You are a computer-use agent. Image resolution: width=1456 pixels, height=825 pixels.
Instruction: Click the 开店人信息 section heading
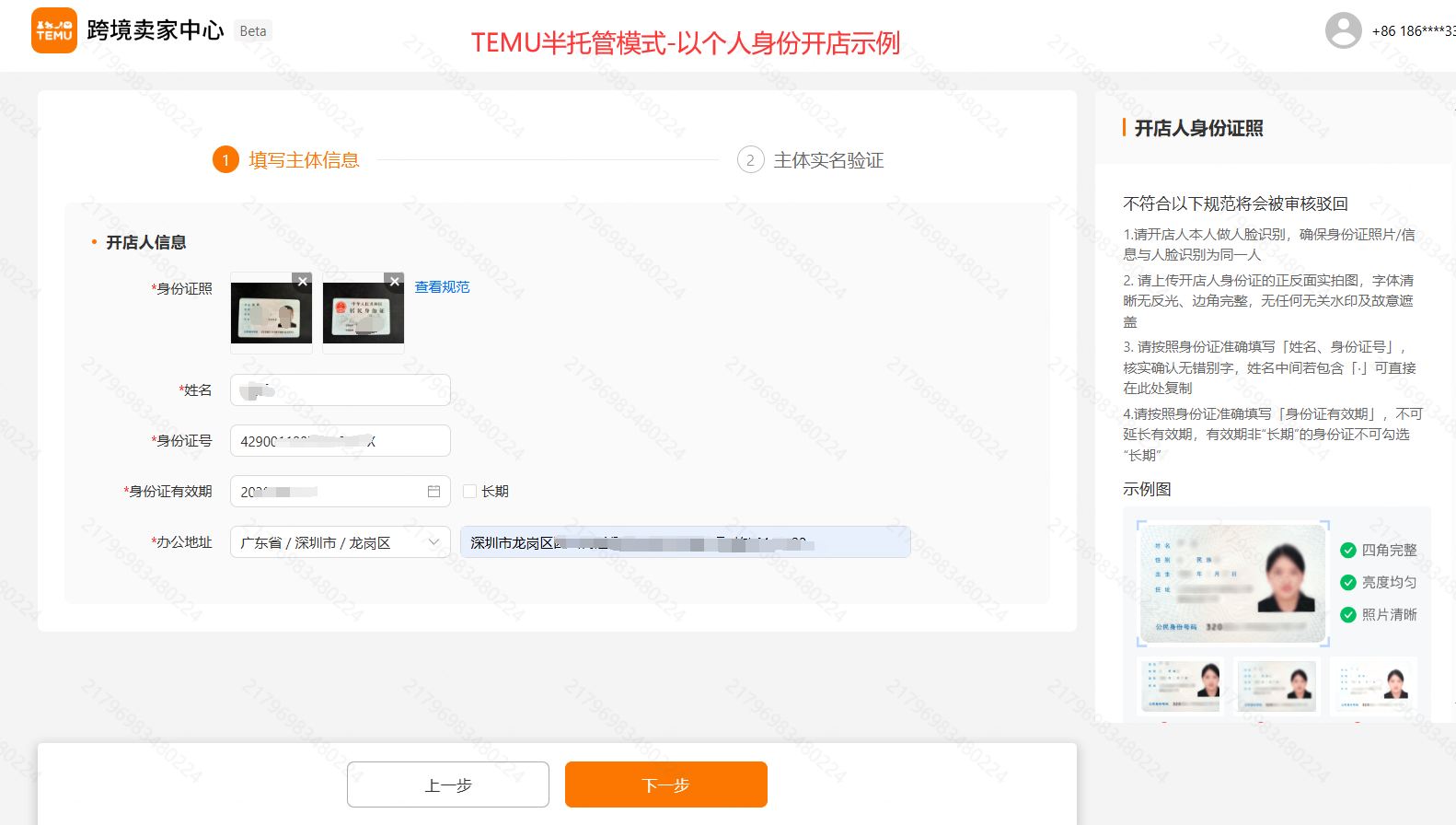146,242
